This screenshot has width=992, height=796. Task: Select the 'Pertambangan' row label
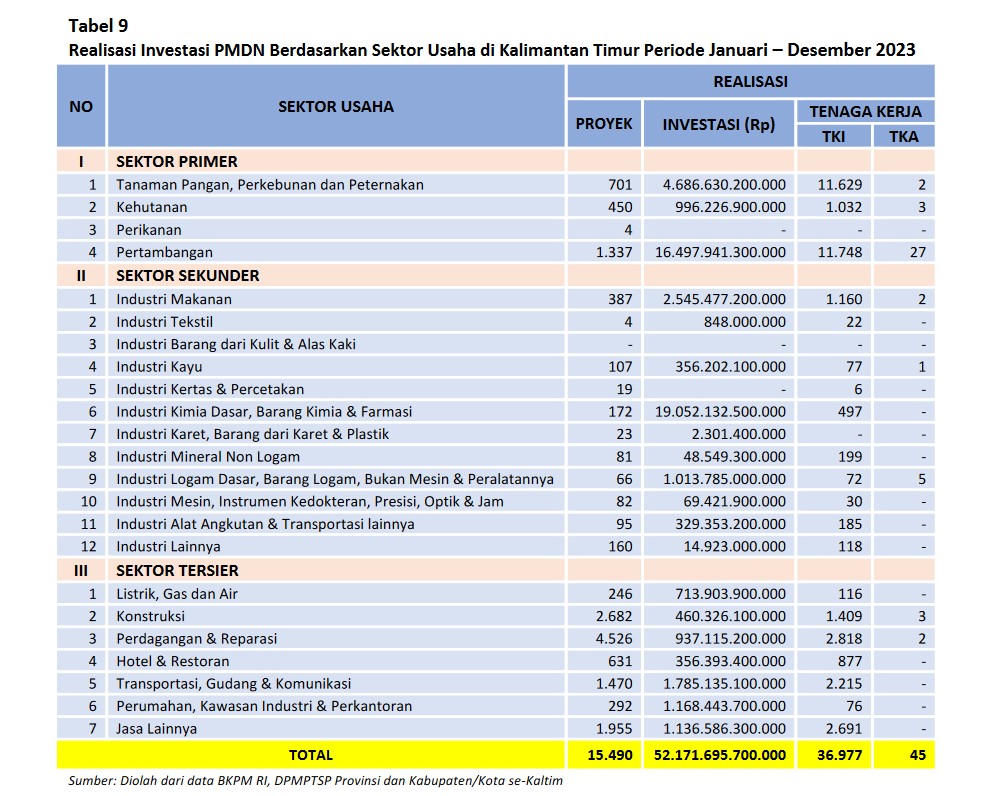point(164,252)
